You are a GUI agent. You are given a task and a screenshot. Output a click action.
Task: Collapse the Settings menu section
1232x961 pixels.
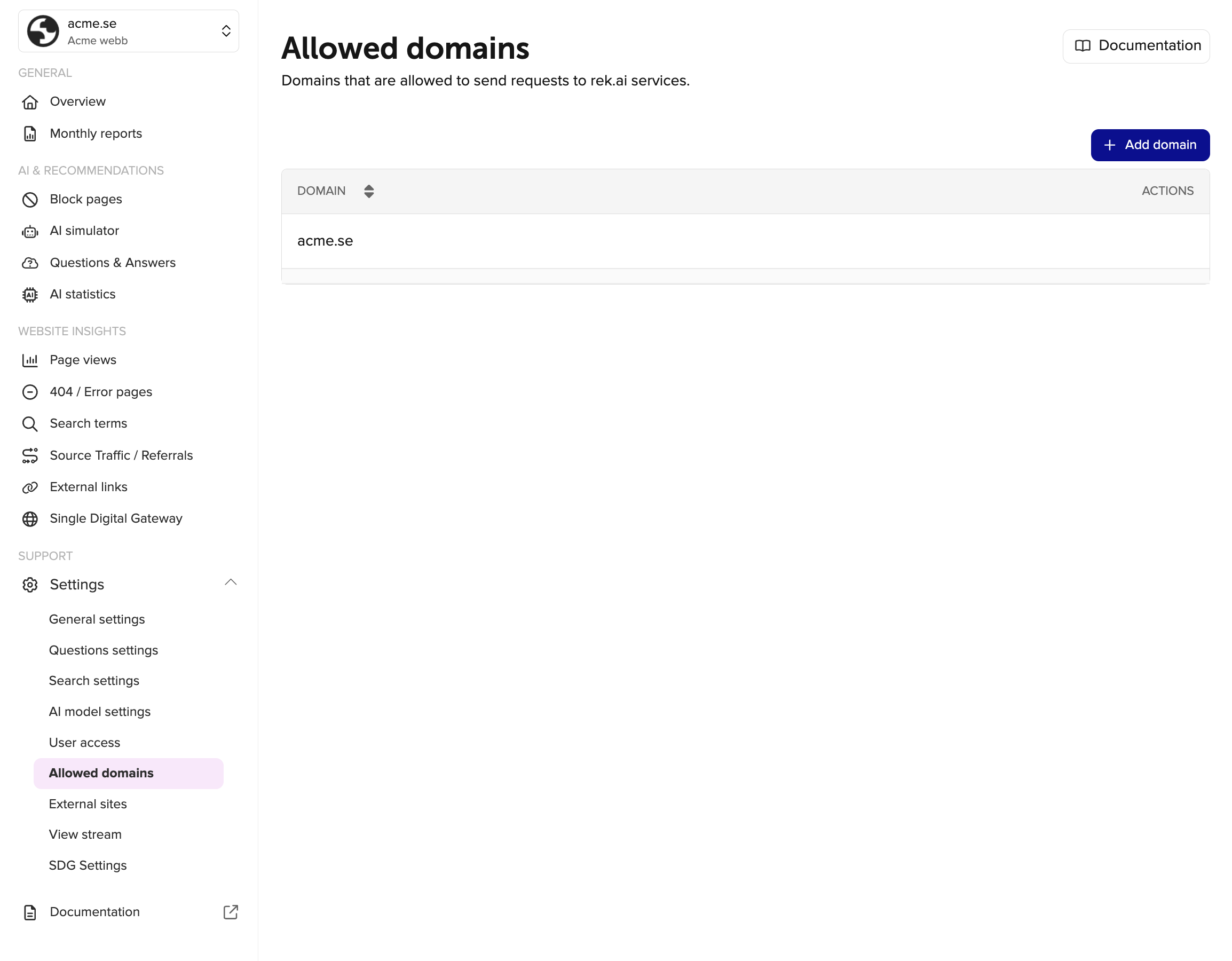[230, 583]
